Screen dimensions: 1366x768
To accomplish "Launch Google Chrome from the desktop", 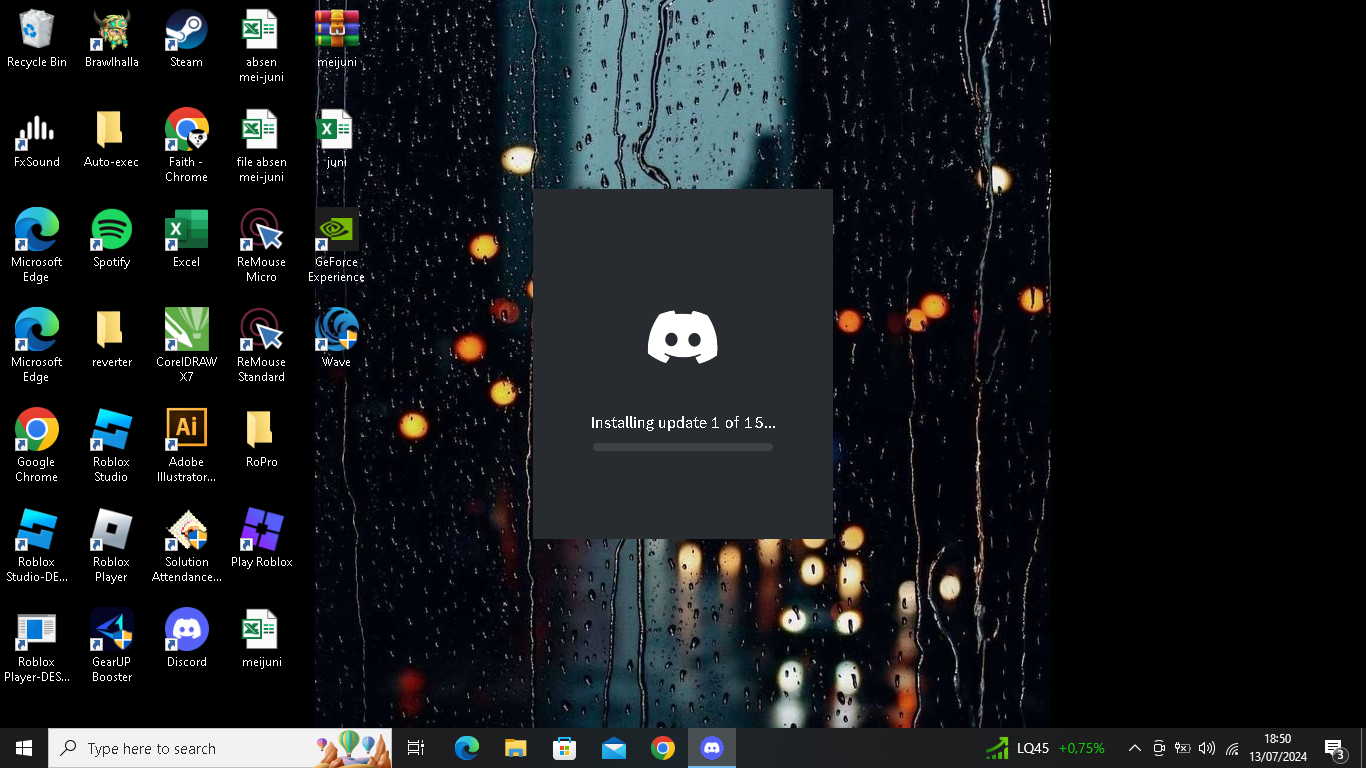I will (37, 447).
